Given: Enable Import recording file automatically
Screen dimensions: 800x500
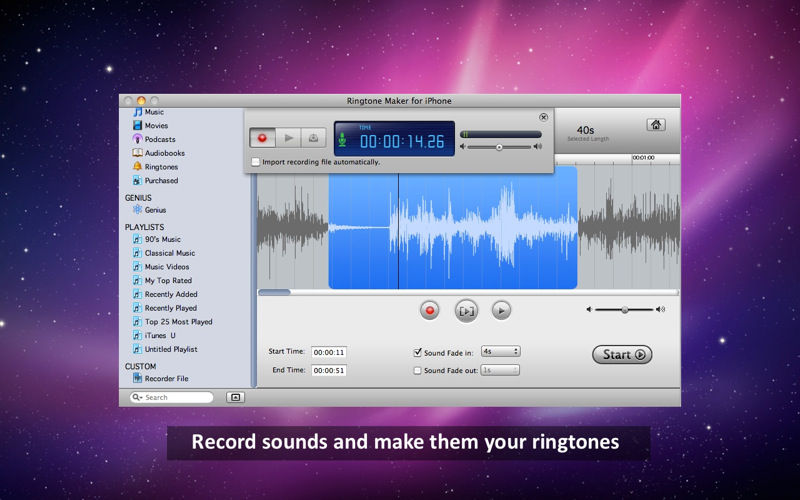Looking at the screenshot, I should point(256,162).
